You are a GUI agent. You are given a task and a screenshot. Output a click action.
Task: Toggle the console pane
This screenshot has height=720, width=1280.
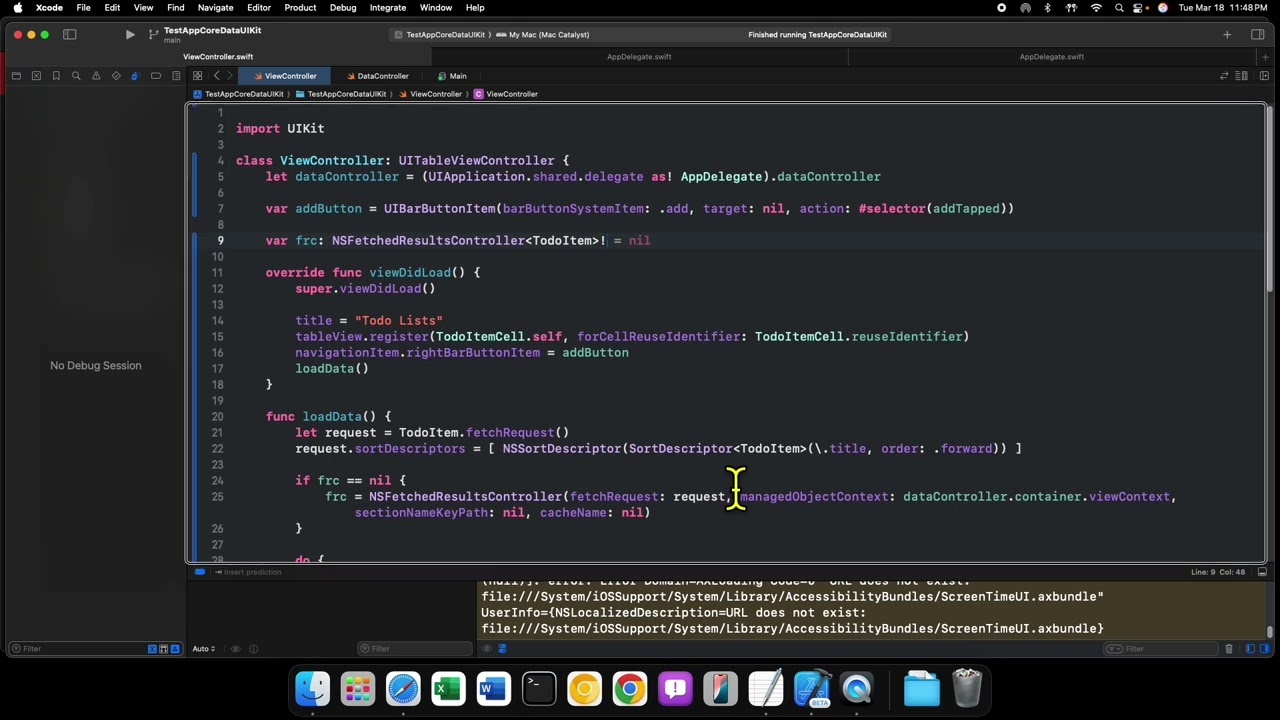1264,649
